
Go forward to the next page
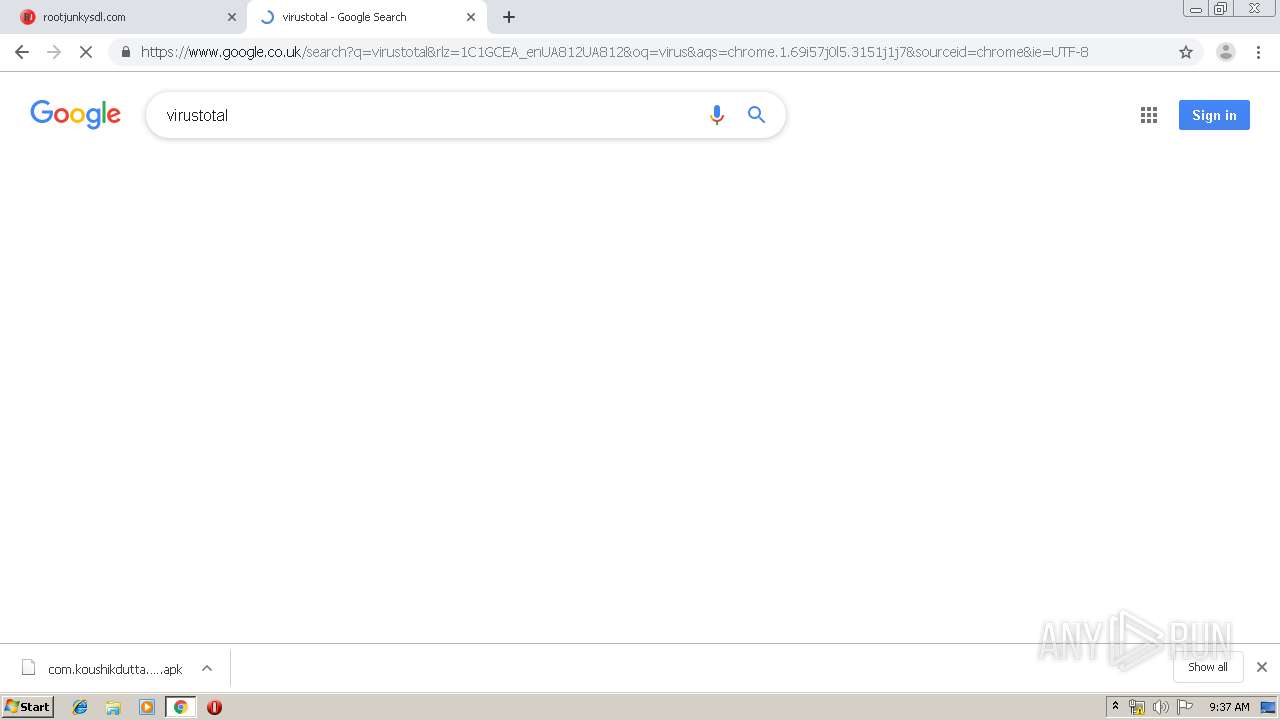(x=54, y=52)
